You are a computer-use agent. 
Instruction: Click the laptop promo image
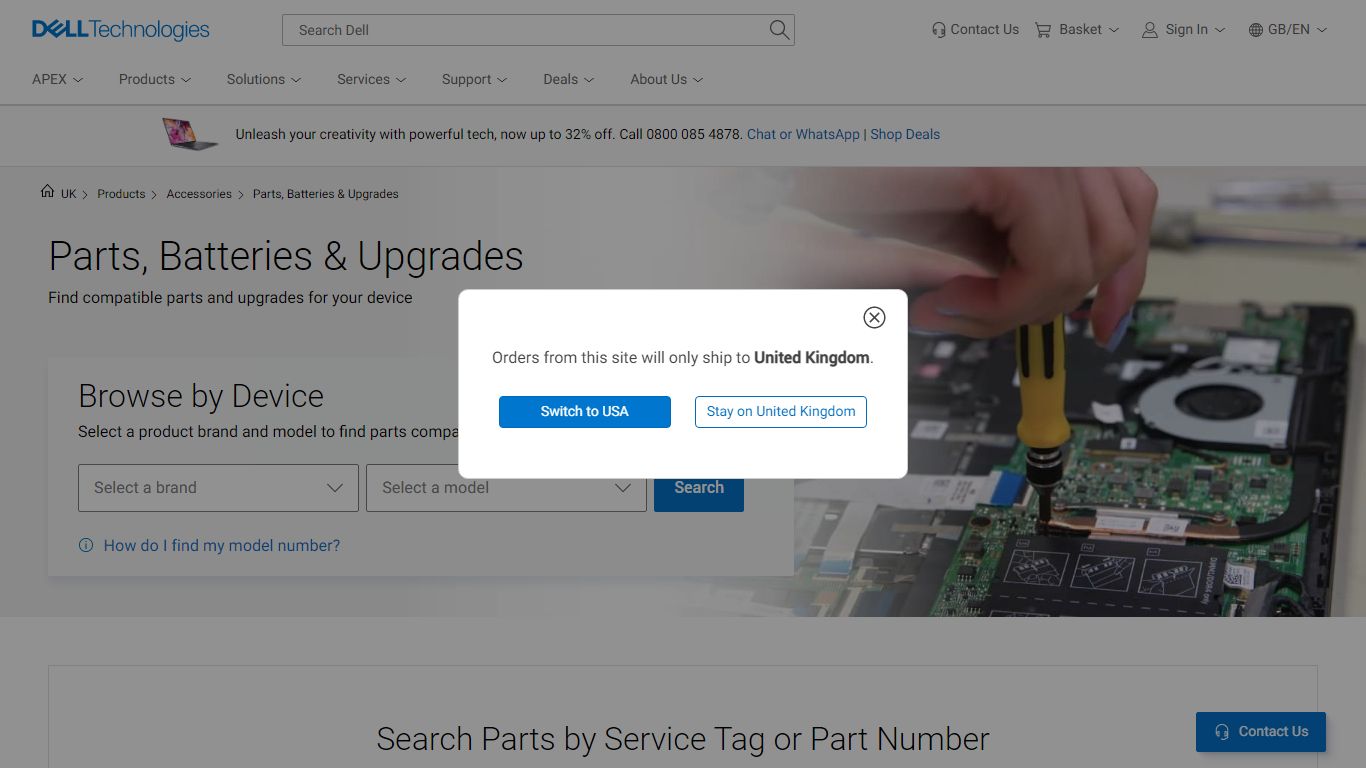(190, 134)
